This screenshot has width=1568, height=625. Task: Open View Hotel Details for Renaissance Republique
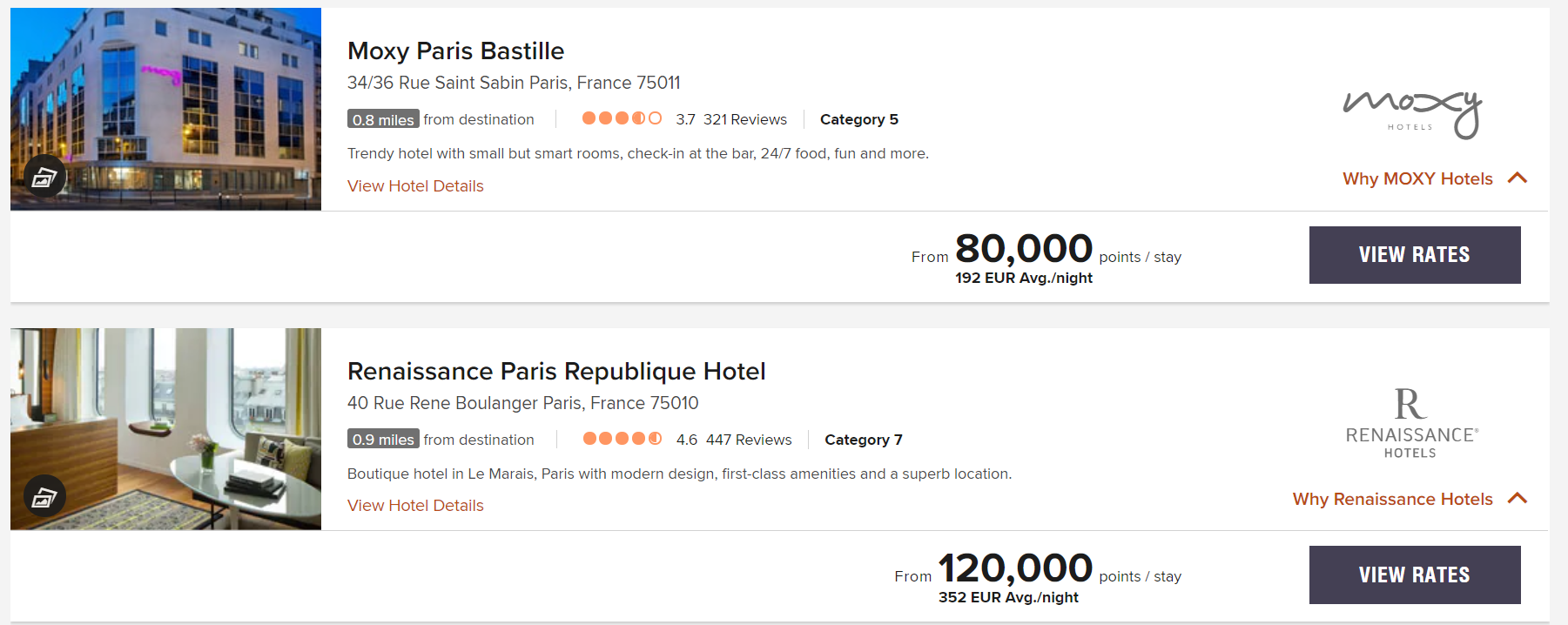pyautogui.click(x=415, y=506)
